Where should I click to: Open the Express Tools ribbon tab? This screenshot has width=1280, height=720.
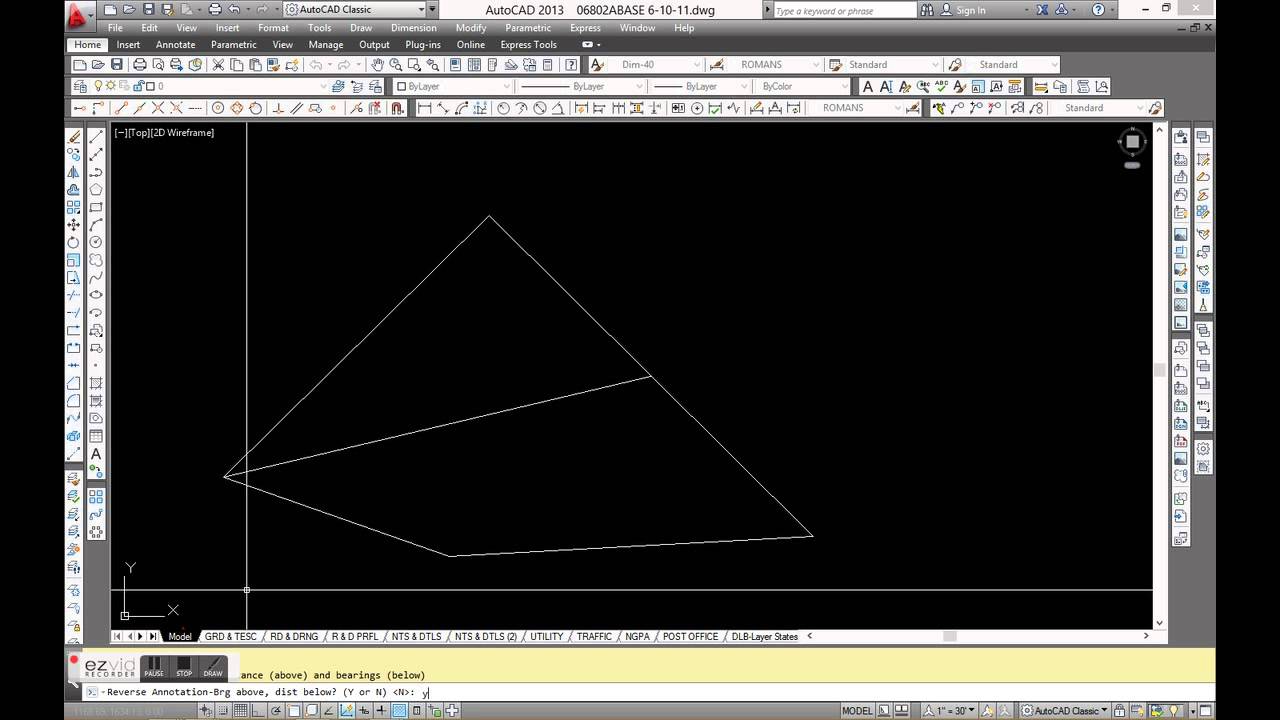pyautogui.click(x=528, y=45)
